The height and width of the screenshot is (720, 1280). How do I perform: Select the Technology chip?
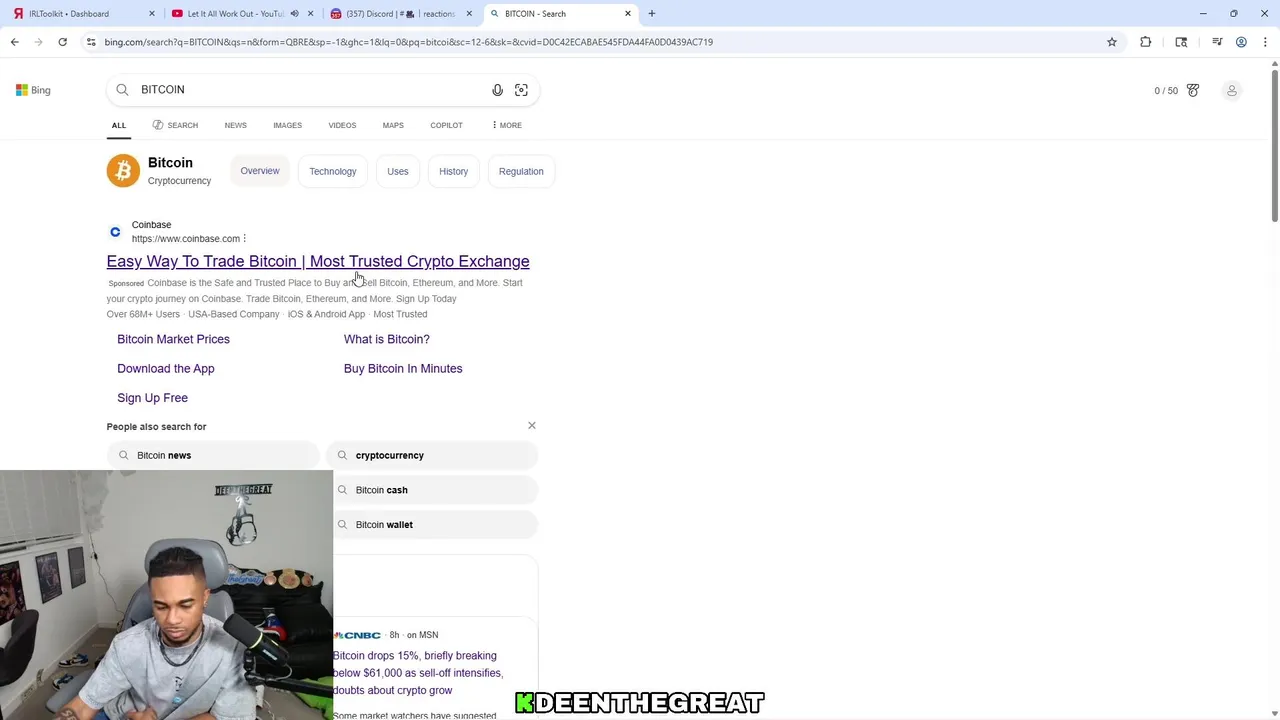333,171
